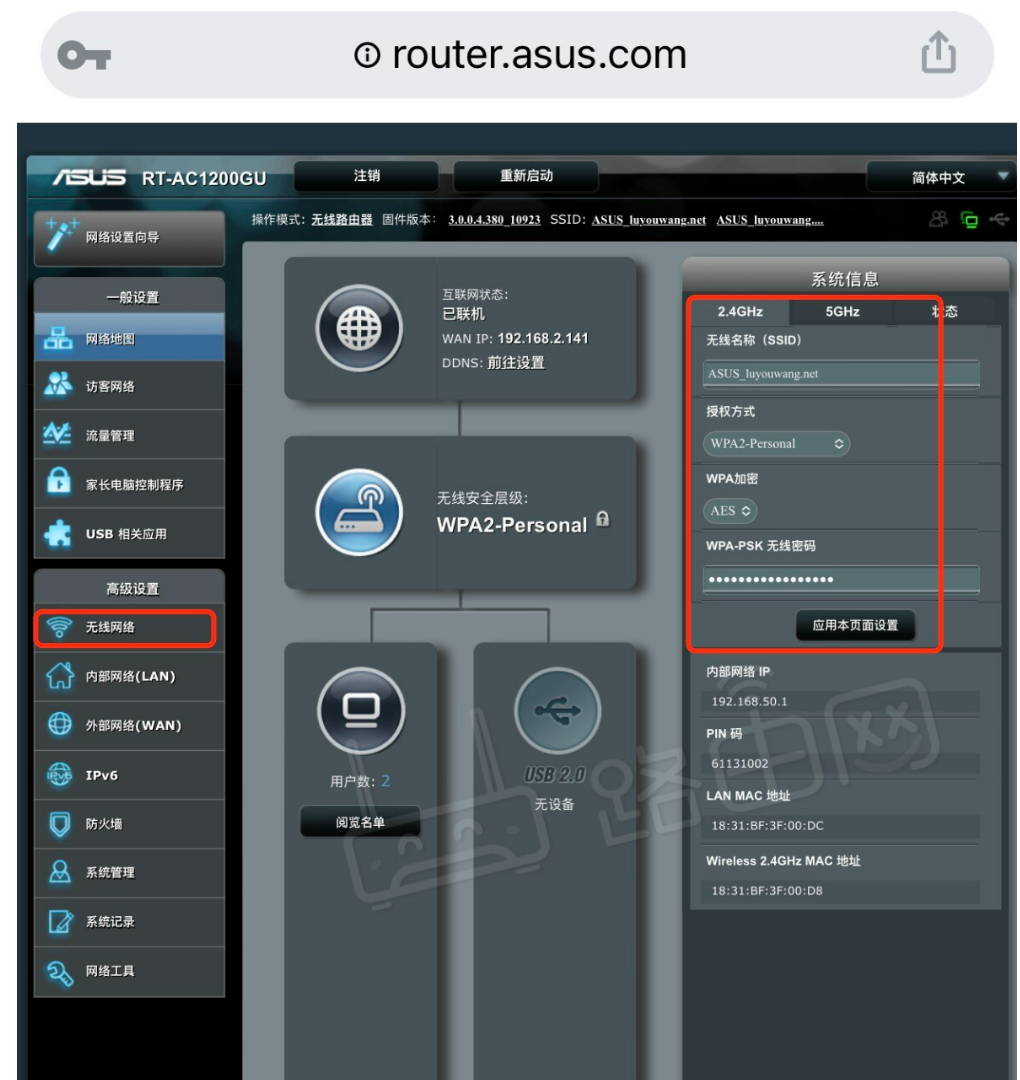Click the ASUS logo

click(90, 178)
